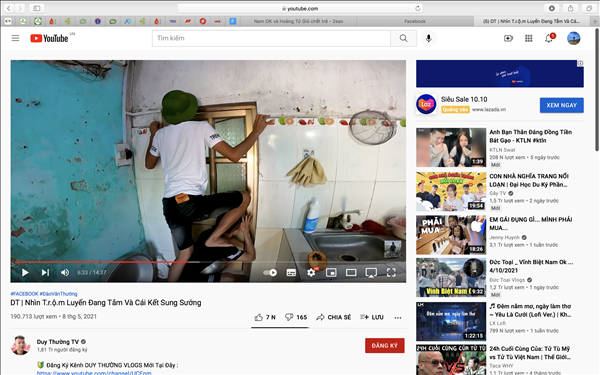Switch to the Nam OK và Hoàng Tú tab
The width and height of the screenshot is (600, 375).
[298, 21]
